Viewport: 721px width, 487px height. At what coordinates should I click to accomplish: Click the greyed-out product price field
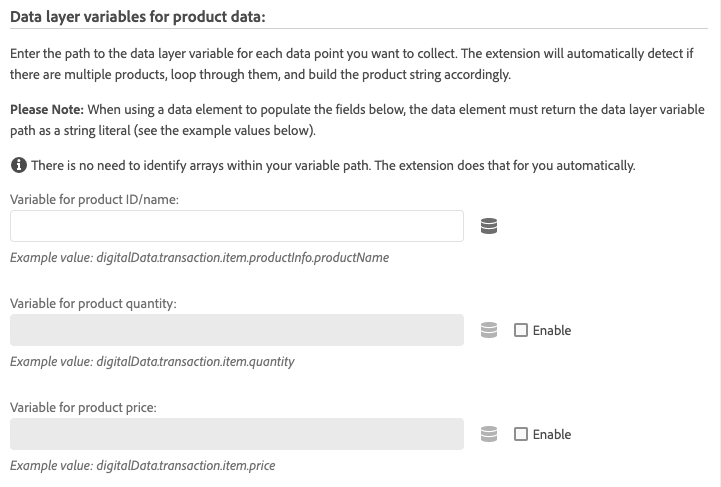point(237,434)
